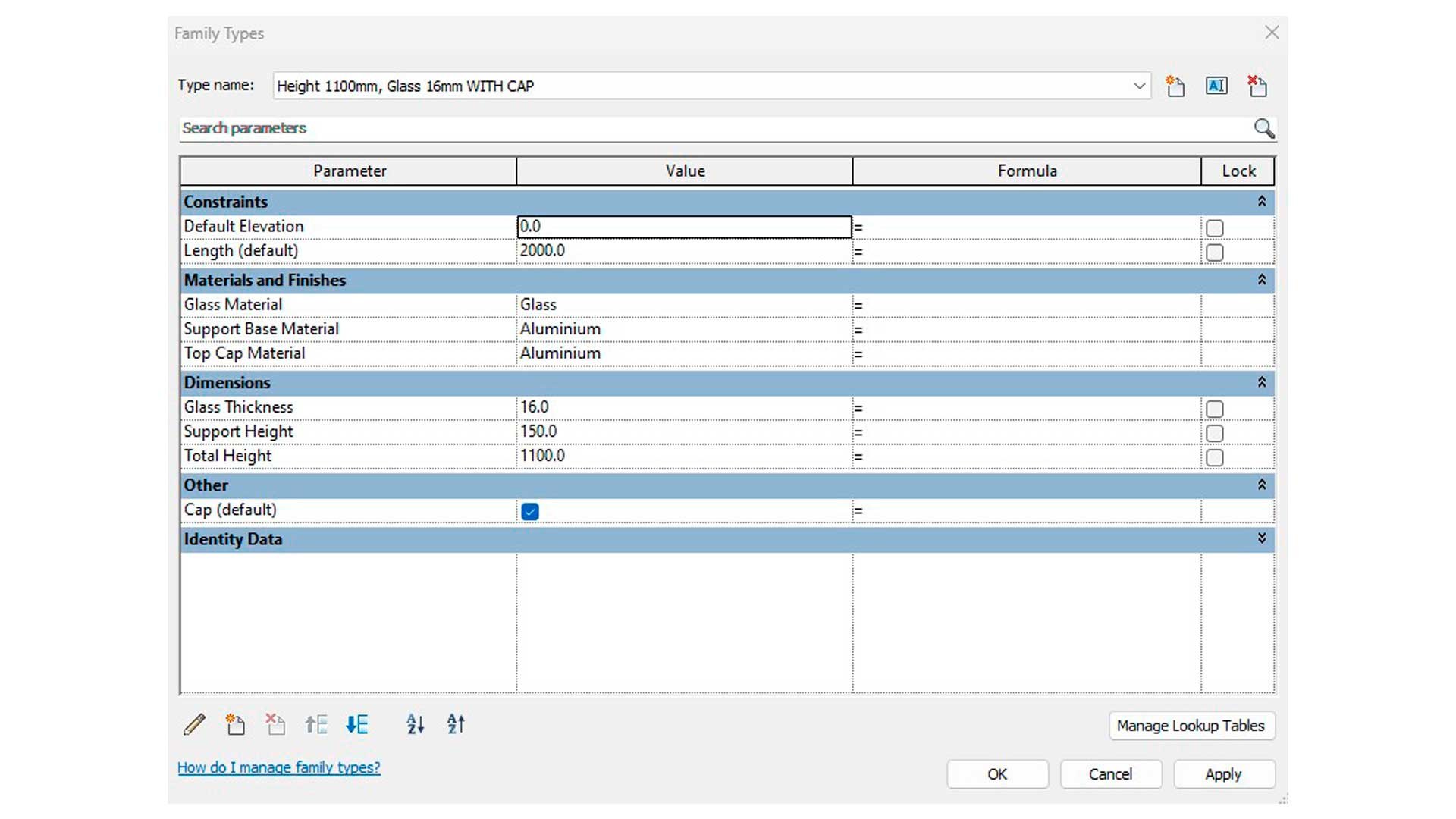Toggle lock for Total Height

(x=1215, y=458)
